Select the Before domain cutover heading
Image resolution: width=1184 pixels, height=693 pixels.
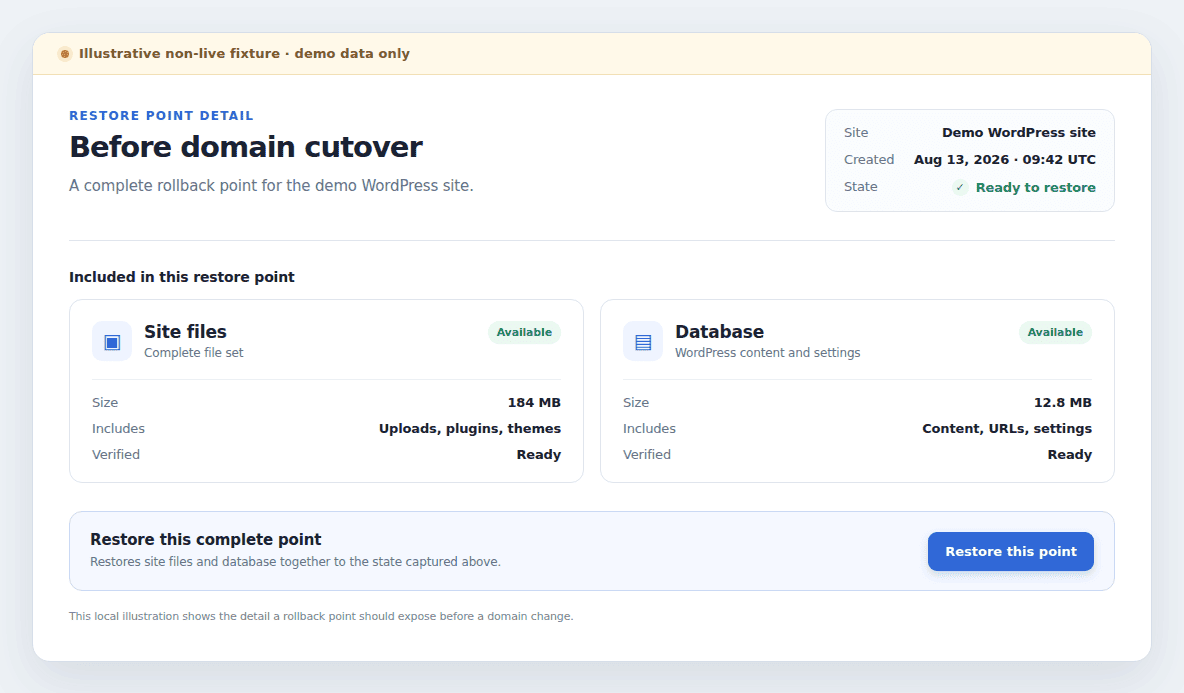246,146
